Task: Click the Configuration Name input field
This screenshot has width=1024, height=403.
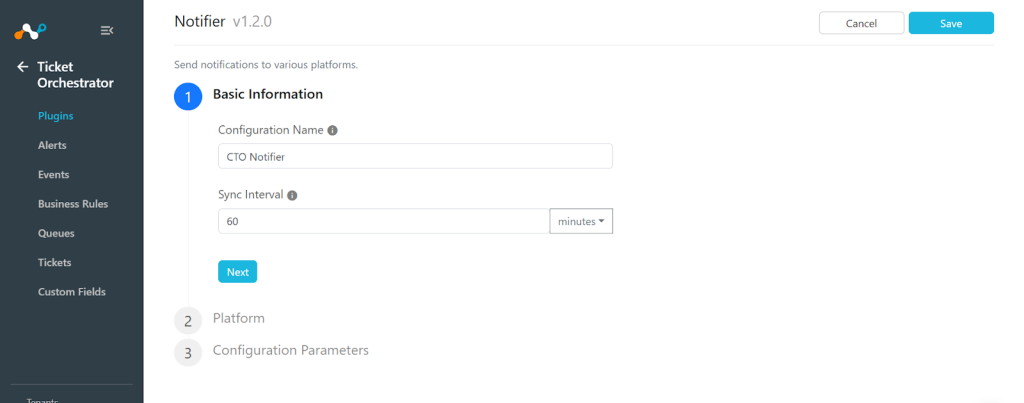Action: click(415, 156)
